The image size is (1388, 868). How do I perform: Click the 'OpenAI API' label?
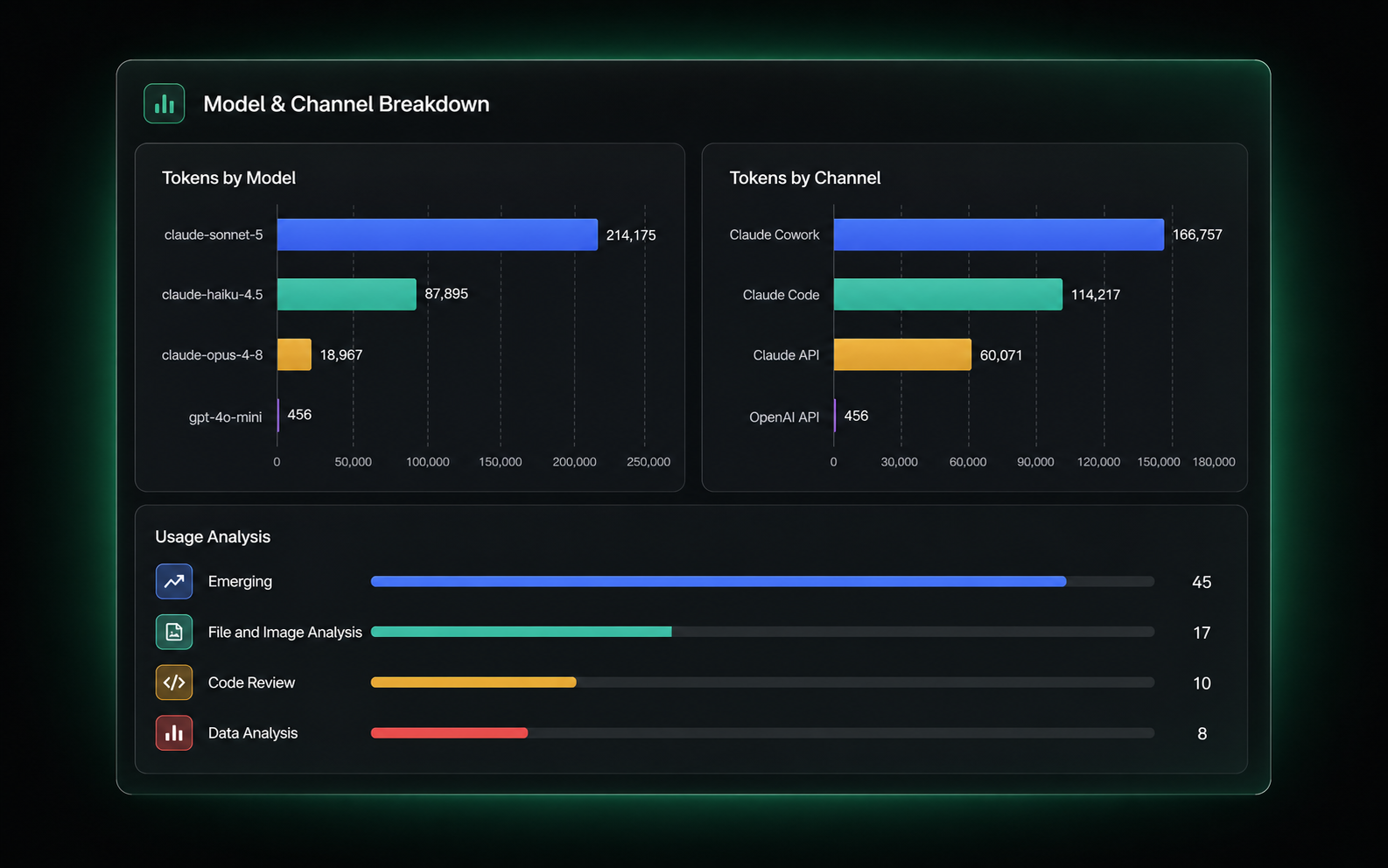(784, 417)
